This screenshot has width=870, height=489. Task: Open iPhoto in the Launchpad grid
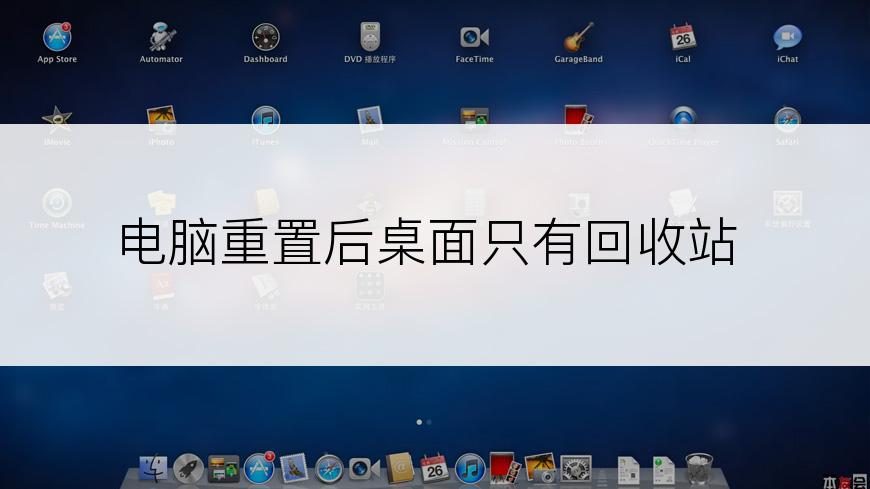161,119
